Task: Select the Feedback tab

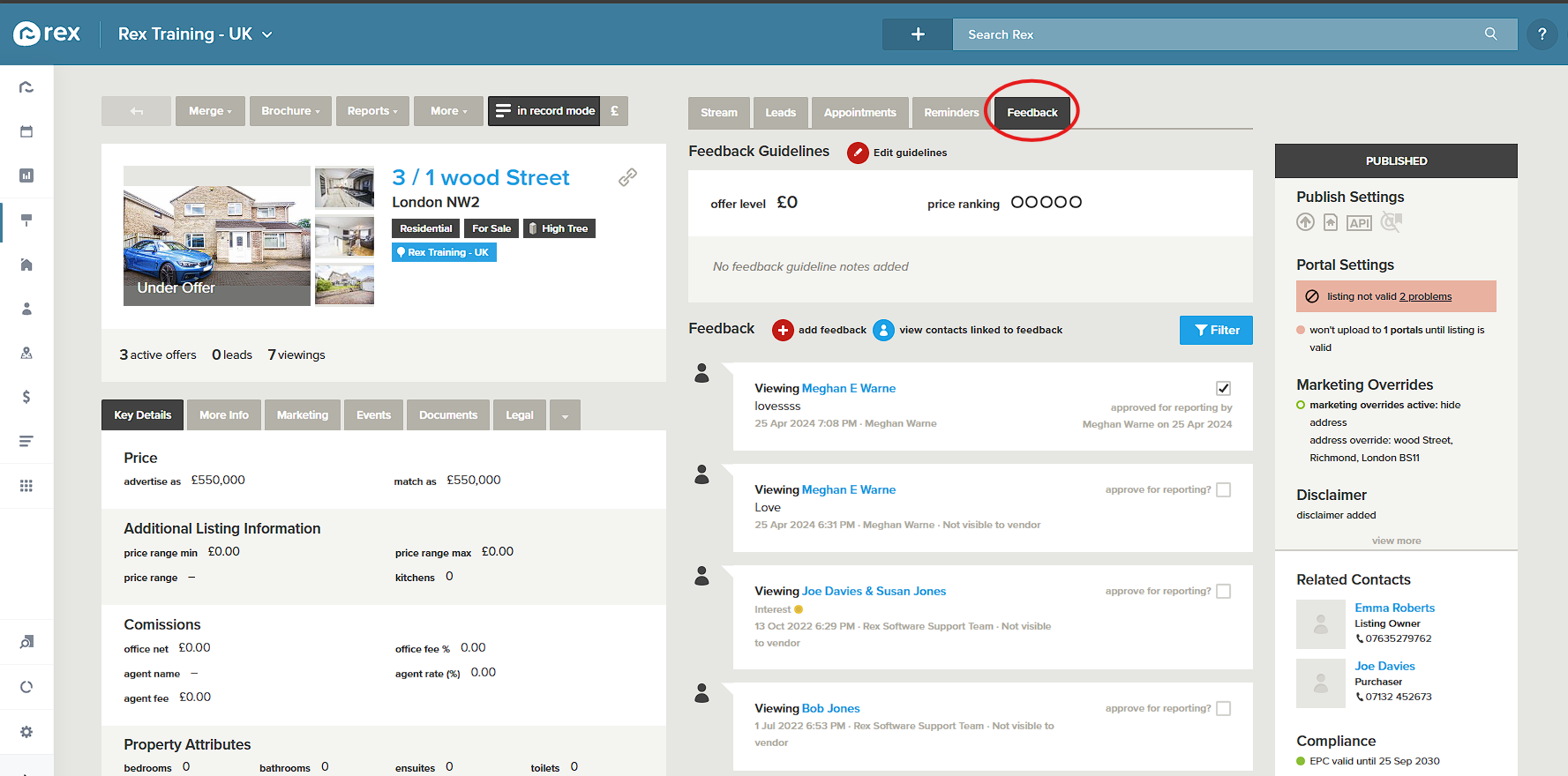Action: pyautogui.click(x=1032, y=113)
